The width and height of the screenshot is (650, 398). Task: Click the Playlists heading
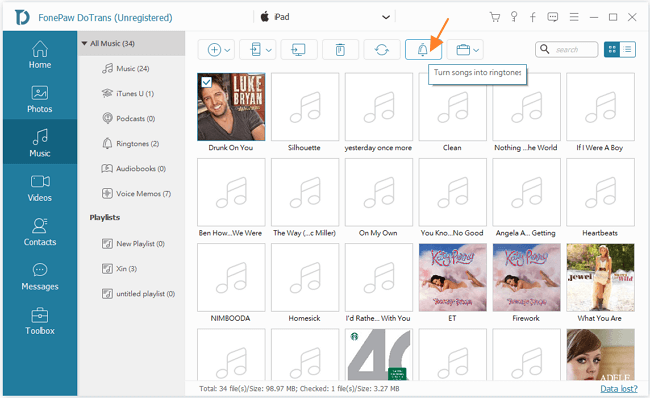coord(105,217)
